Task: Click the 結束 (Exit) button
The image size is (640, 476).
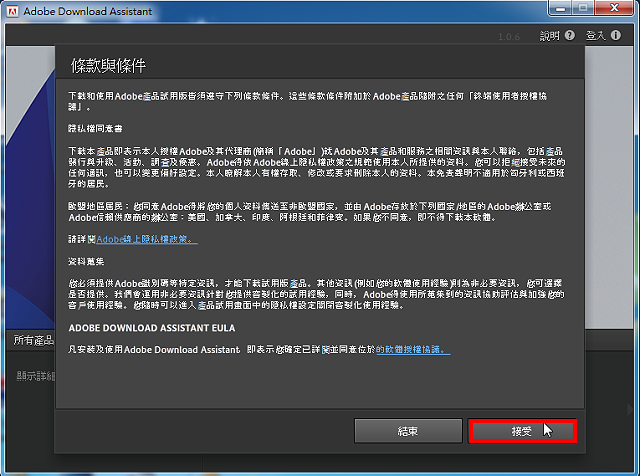Action: click(408, 431)
